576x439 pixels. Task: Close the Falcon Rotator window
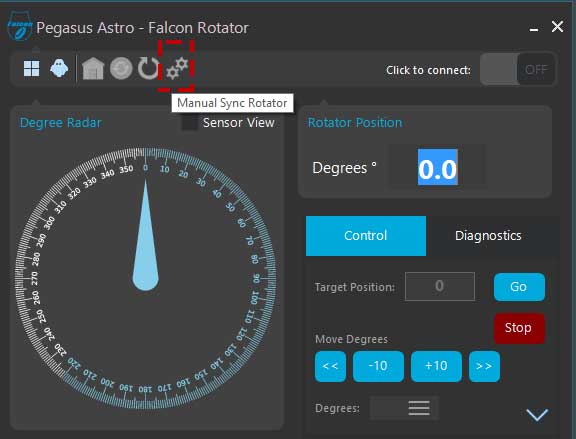(557, 26)
